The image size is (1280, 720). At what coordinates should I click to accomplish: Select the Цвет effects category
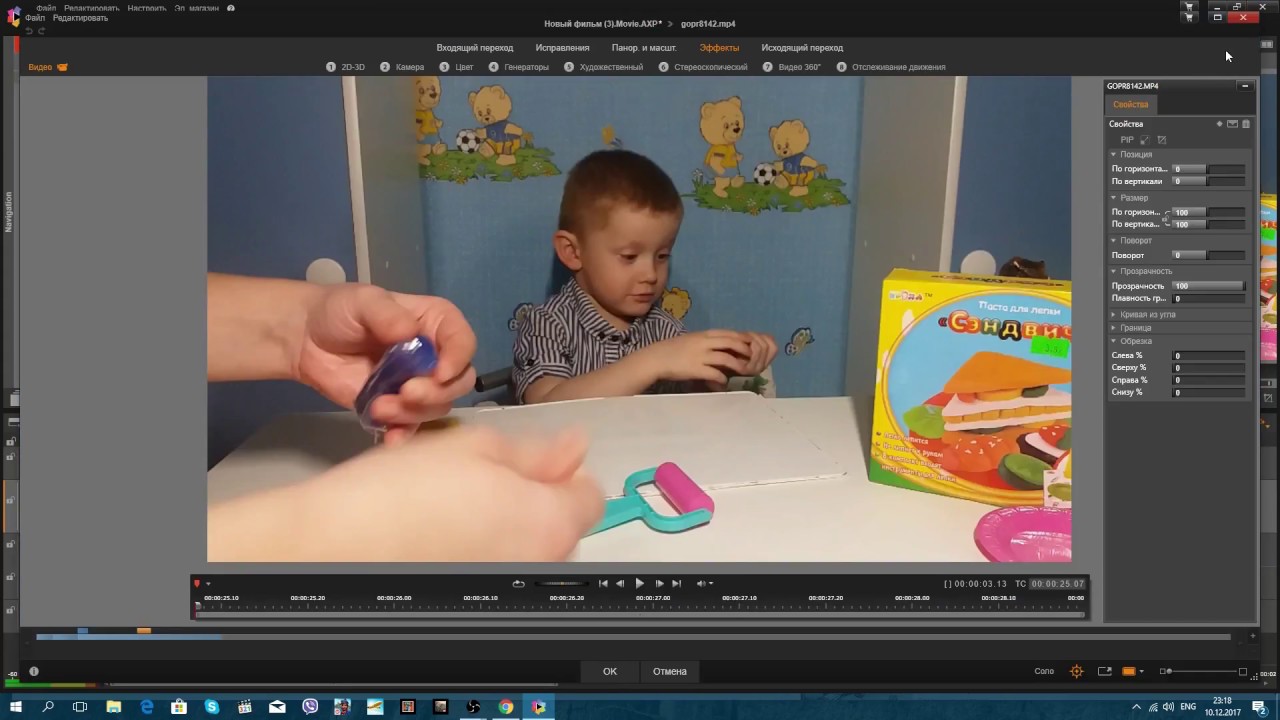457,67
